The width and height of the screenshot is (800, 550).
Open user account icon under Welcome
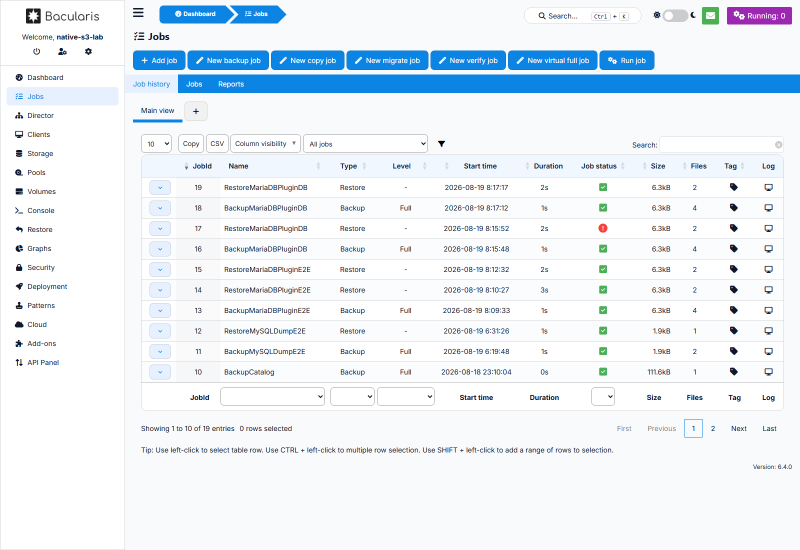62,52
